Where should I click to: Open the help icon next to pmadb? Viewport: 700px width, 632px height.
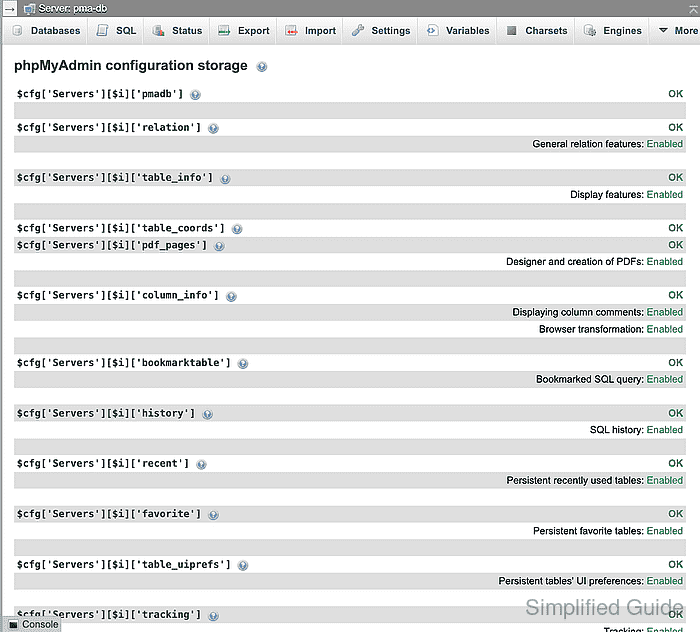coord(195,95)
